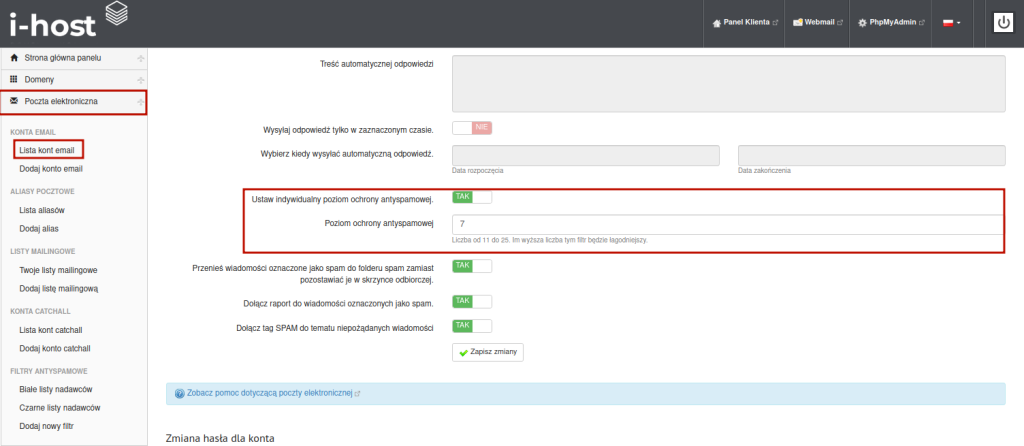Enable sending reply only in selected time
The width and height of the screenshot is (1024, 446).
click(x=472, y=128)
